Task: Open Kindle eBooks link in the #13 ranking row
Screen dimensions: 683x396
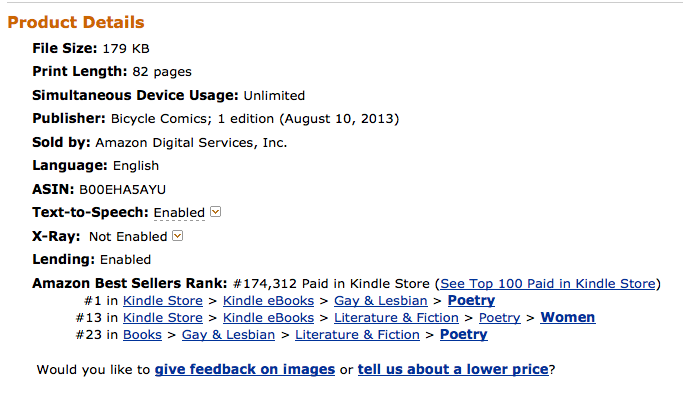Action: click(x=268, y=318)
